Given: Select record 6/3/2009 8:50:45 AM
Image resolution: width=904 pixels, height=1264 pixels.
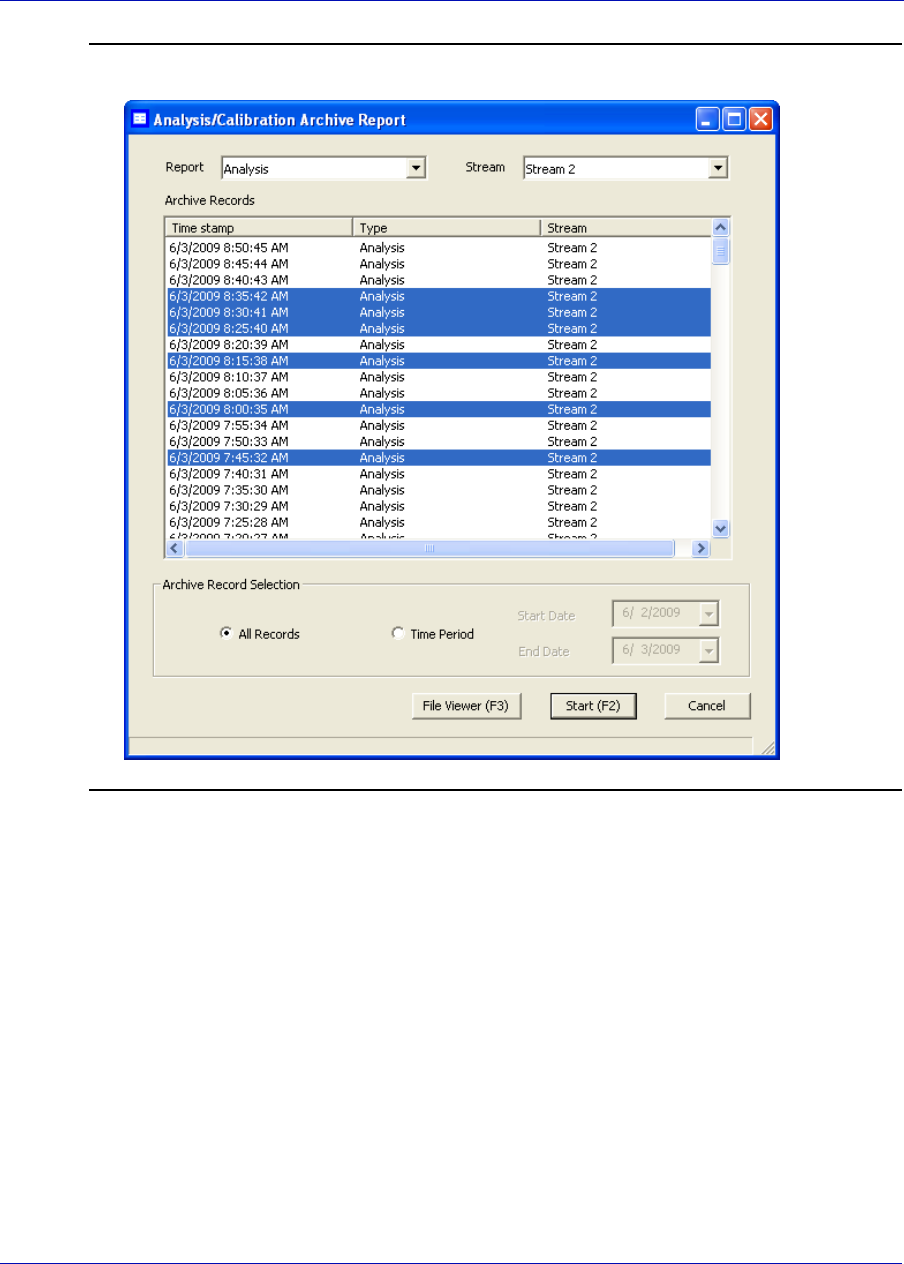Looking at the screenshot, I should coord(439,247).
